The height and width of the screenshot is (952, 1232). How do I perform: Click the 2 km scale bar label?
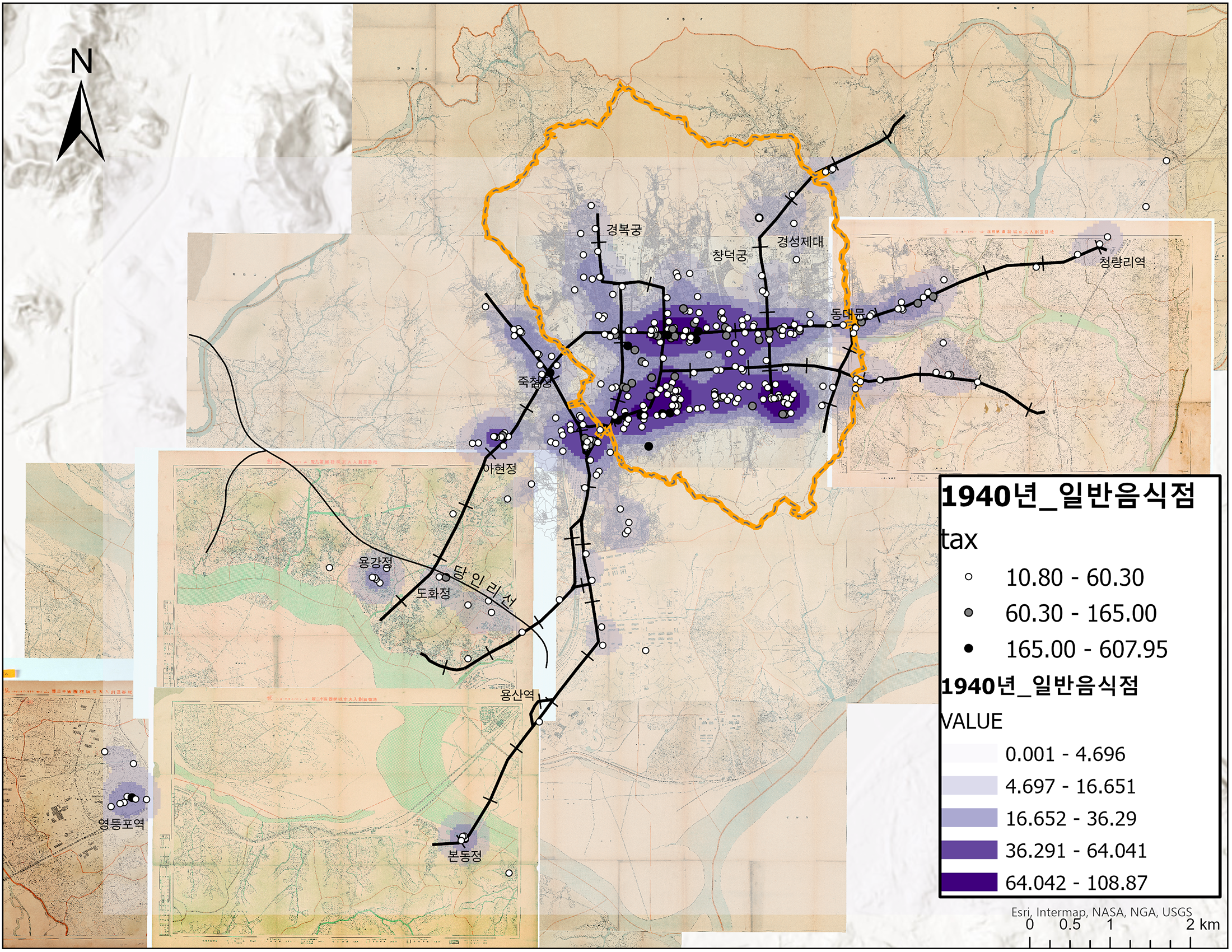[1202, 925]
